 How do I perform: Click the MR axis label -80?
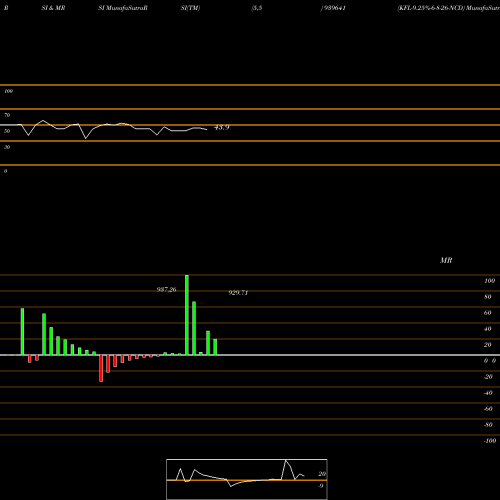[488, 425]
